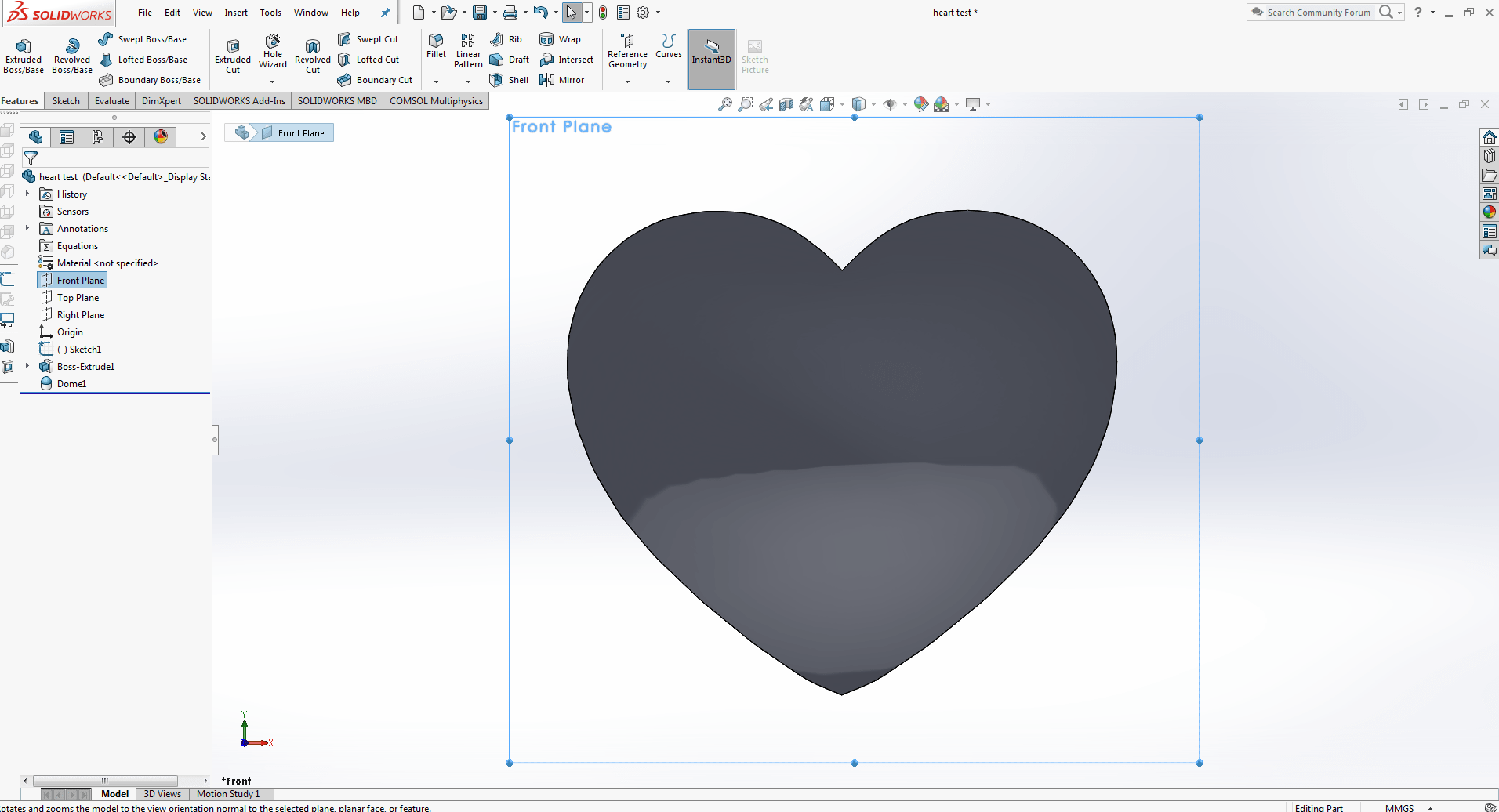Open the Tools menu
1499x812 pixels.
270,13
